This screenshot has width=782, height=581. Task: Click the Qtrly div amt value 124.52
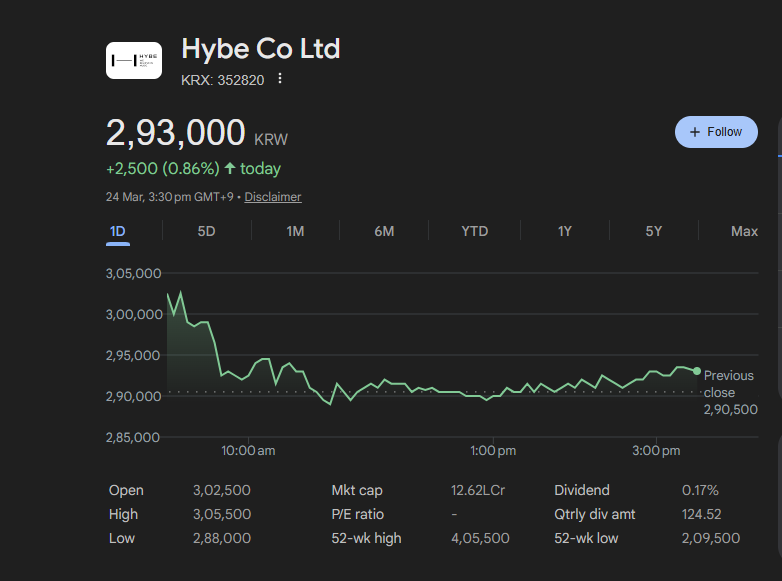[x=701, y=514]
